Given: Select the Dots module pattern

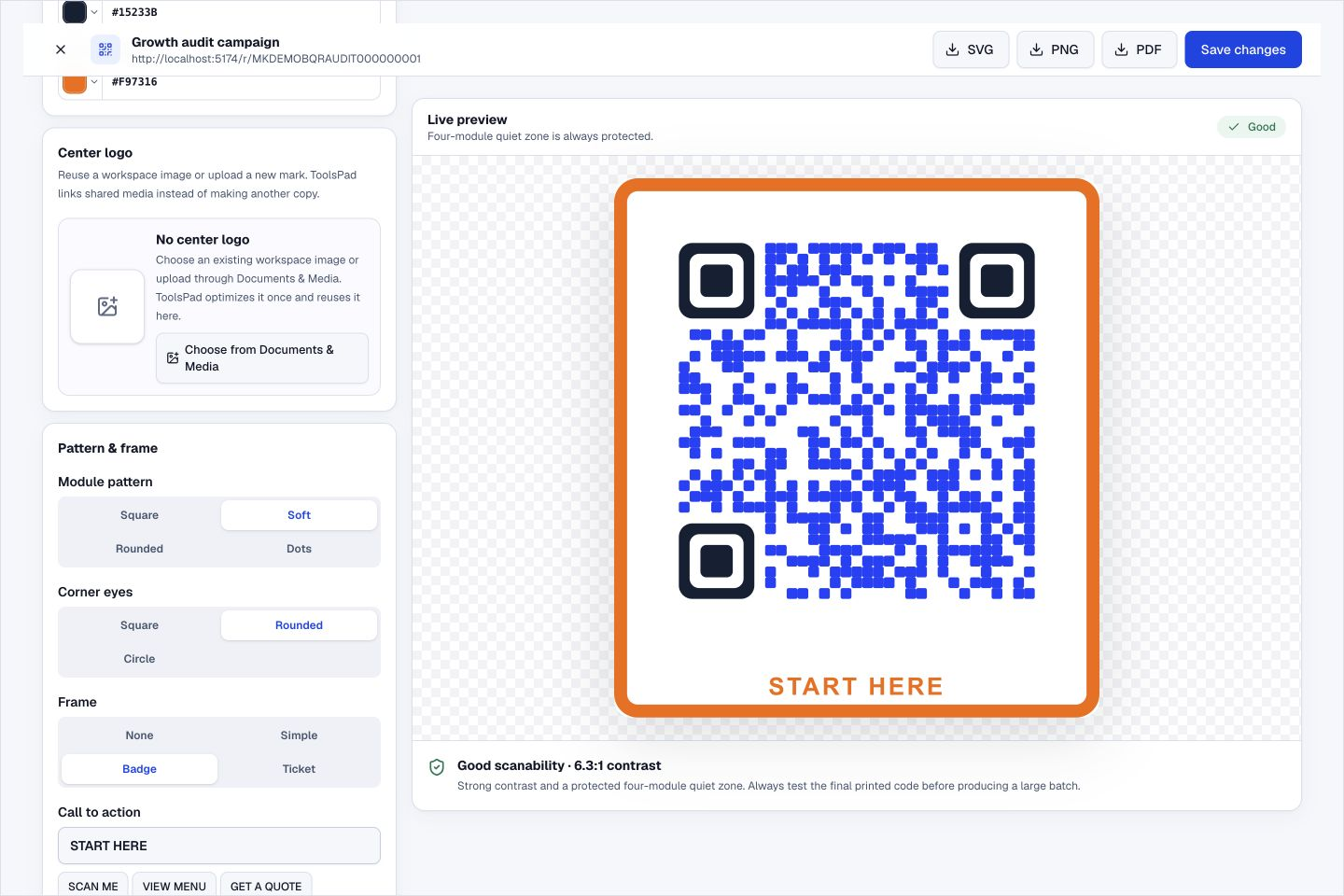Looking at the screenshot, I should (x=299, y=549).
